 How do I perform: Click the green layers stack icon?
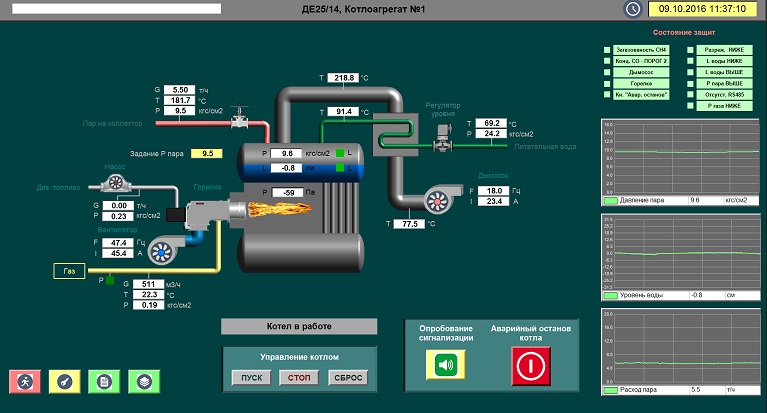[144, 381]
